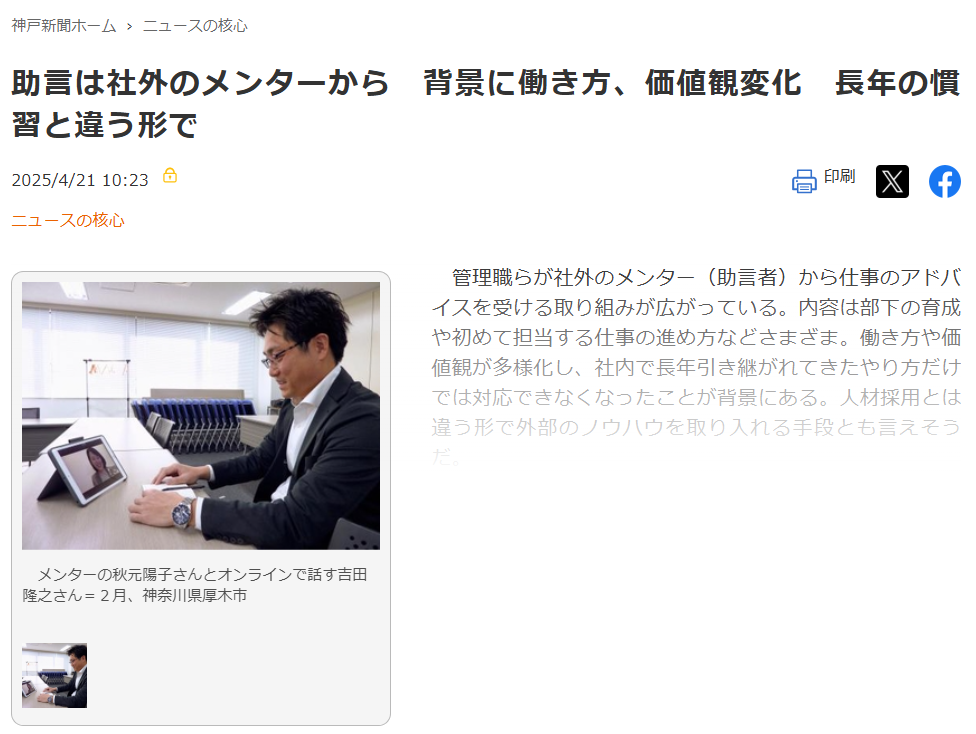The height and width of the screenshot is (734, 976).
Task: Open the orange ニュースの核心 category link
Action: coord(68,220)
